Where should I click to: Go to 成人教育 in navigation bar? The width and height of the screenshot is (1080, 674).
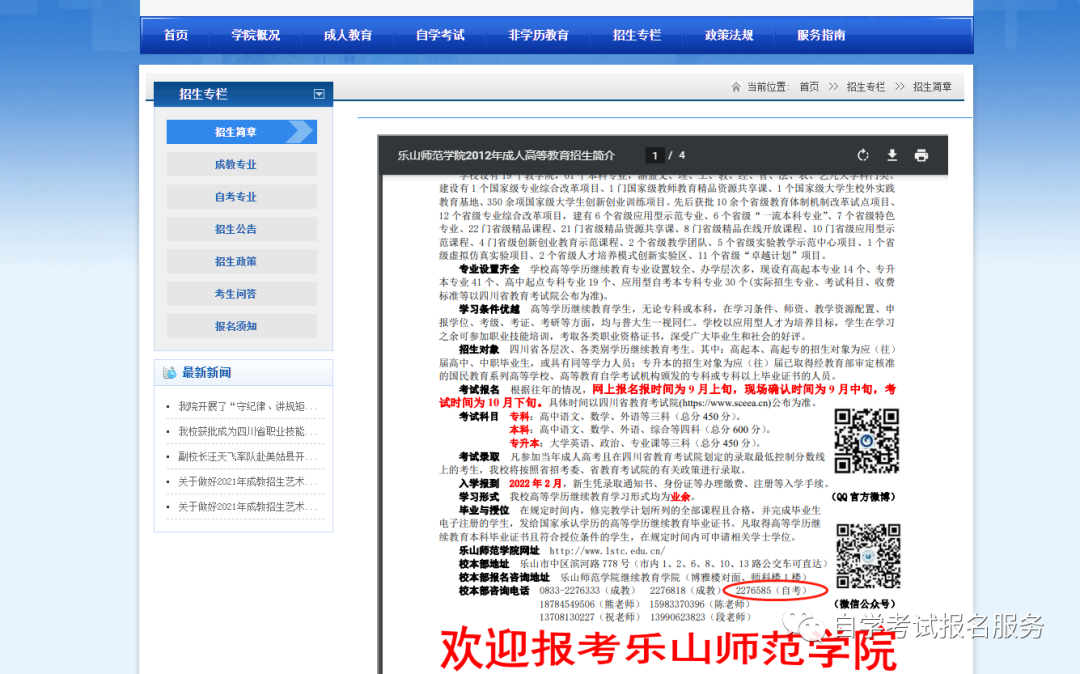click(348, 35)
